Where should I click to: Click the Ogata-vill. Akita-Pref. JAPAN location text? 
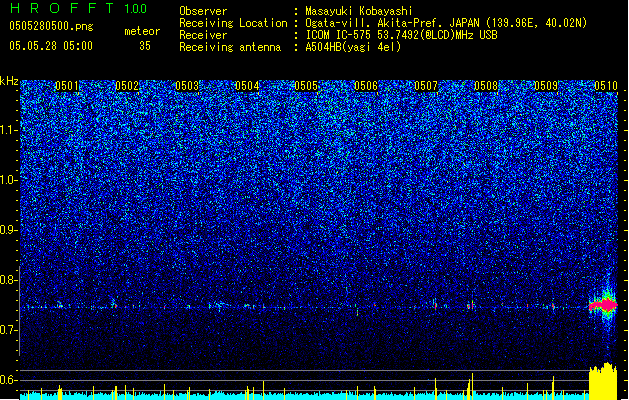(x=446, y=23)
